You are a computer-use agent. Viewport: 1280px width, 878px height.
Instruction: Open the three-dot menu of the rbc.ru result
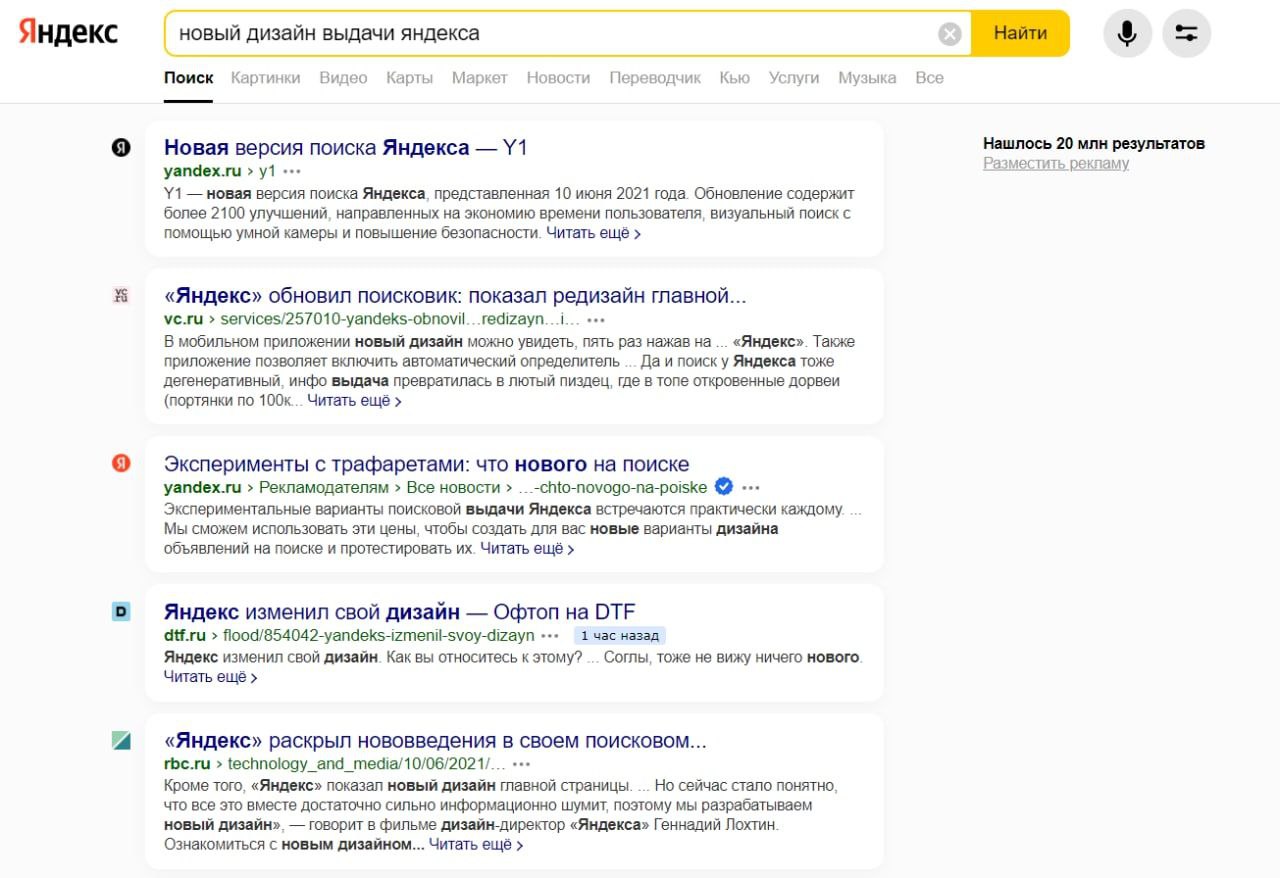point(524,765)
